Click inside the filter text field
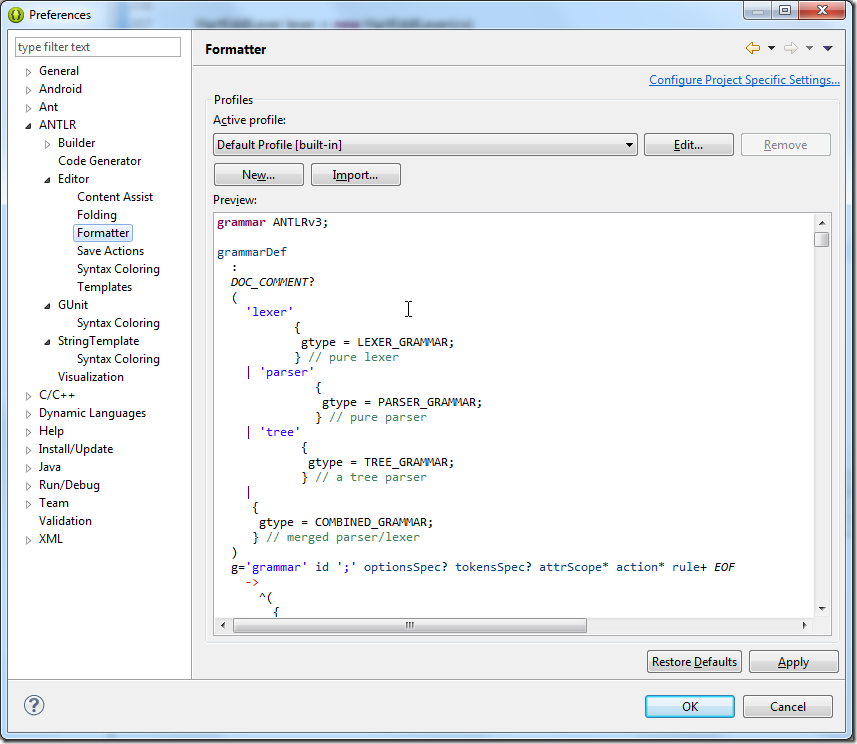This screenshot has width=857, height=744. click(98, 47)
